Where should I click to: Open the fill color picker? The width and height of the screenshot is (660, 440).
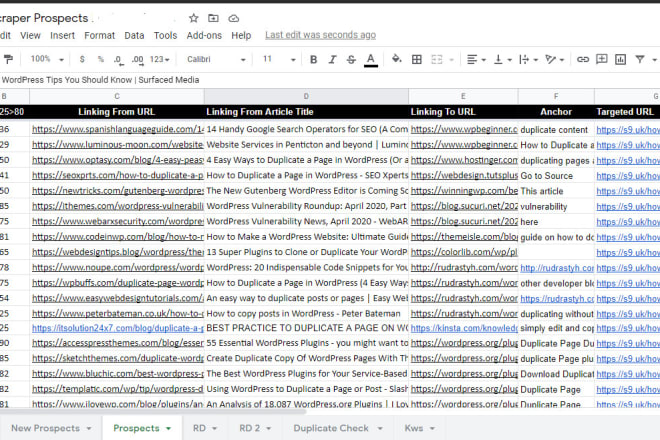click(396, 59)
